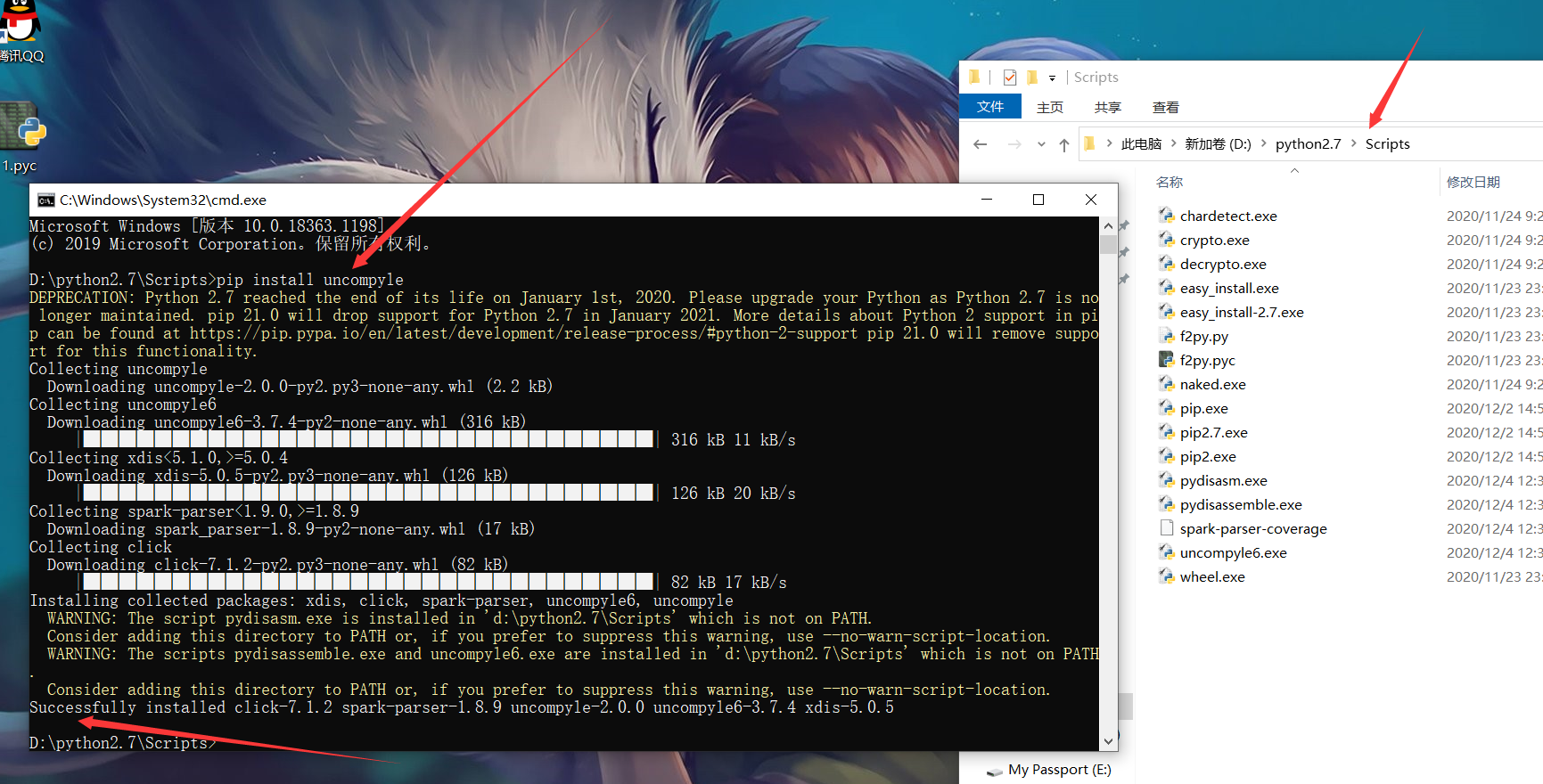Image resolution: width=1543 pixels, height=784 pixels.
Task: Sort files by the 修改日期 column header
Action: [1473, 182]
